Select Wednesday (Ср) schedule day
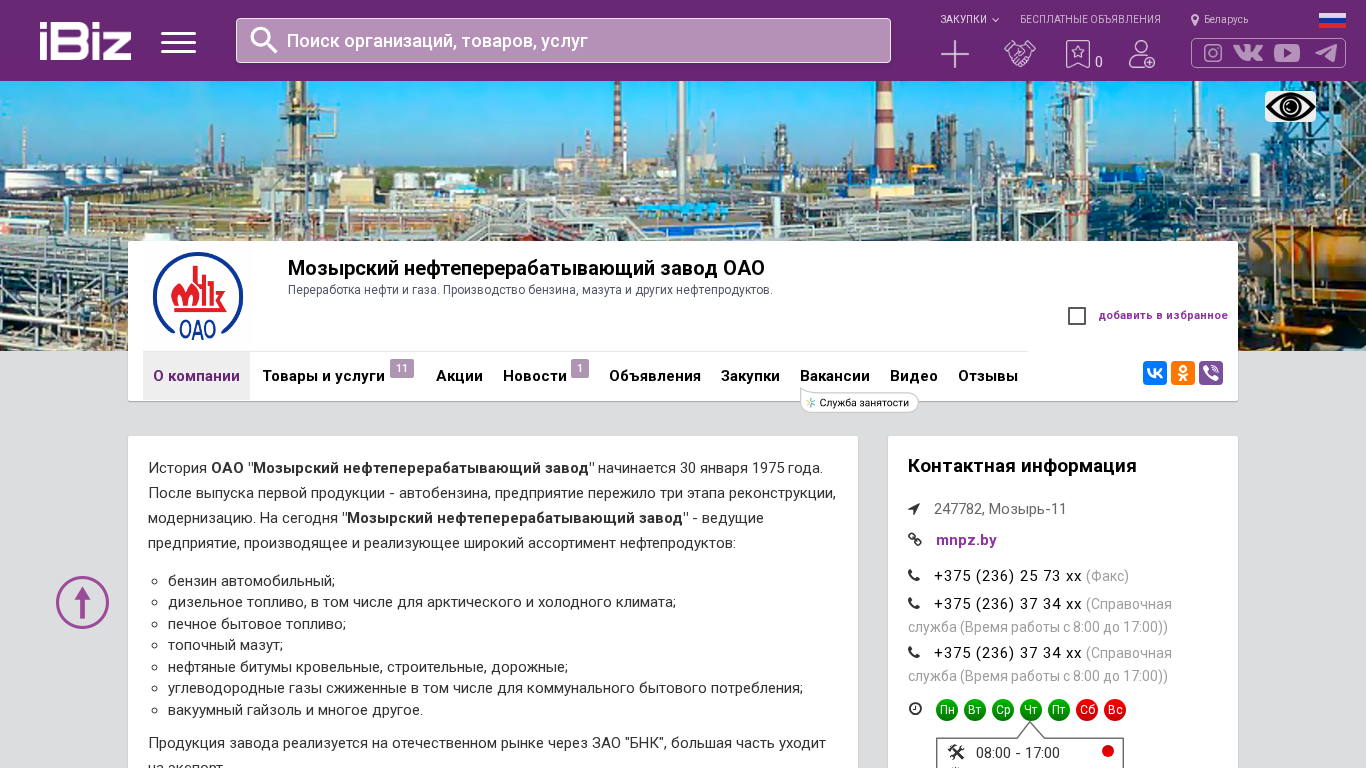This screenshot has height=768, width=1366. point(1003,710)
